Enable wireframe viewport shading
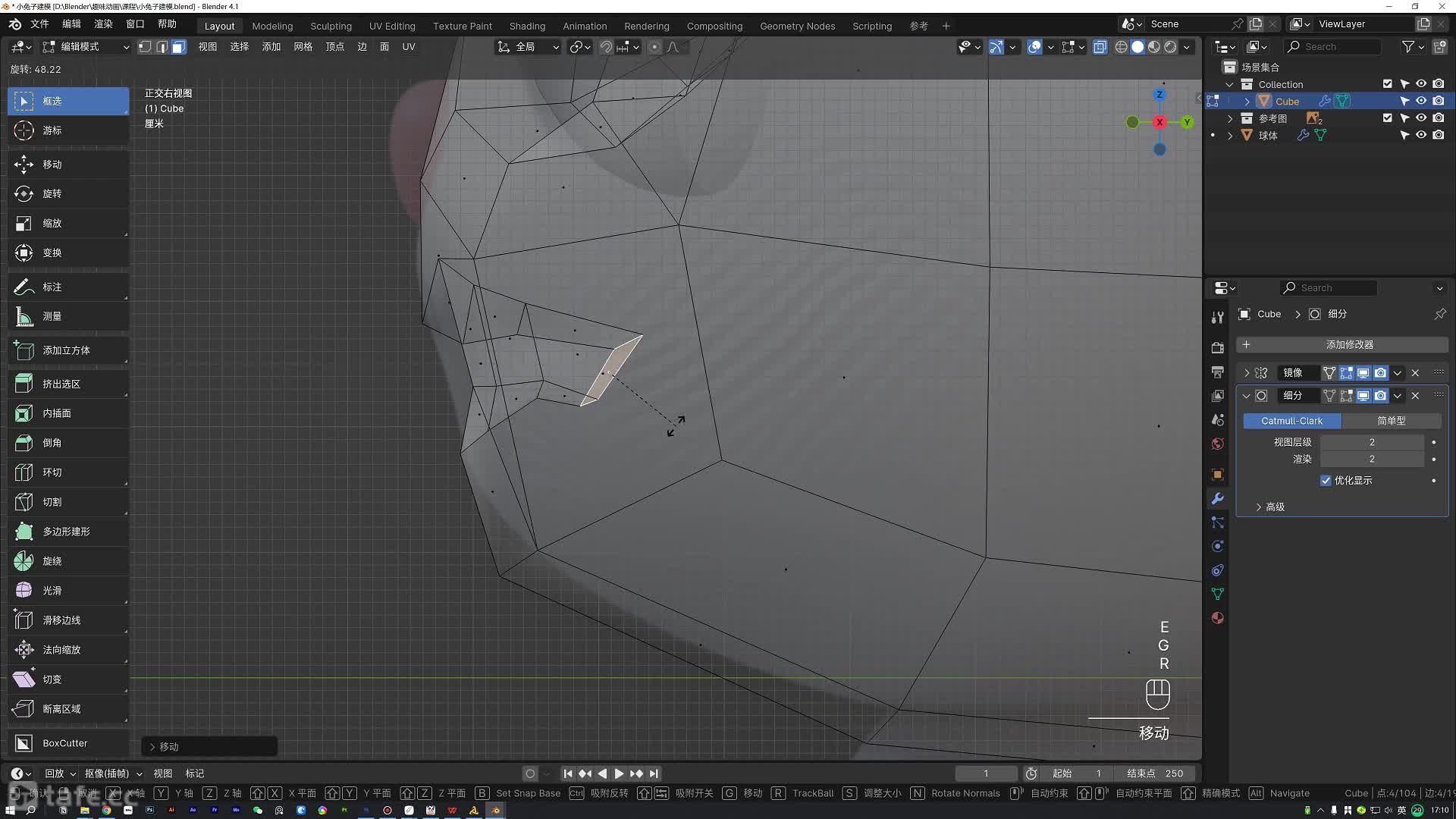Image resolution: width=1456 pixels, height=819 pixels. coord(1121,47)
